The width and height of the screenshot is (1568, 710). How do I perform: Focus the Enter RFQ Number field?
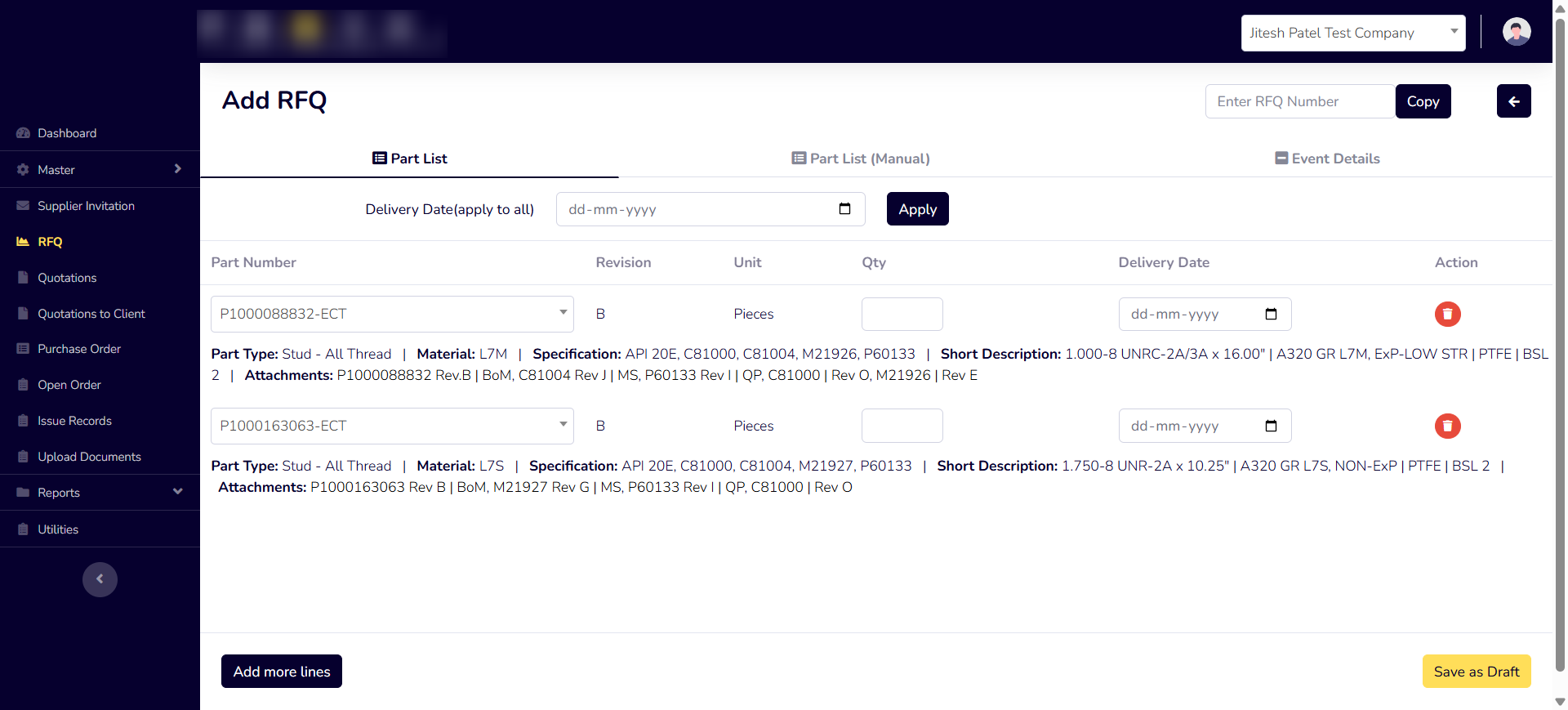1300,101
